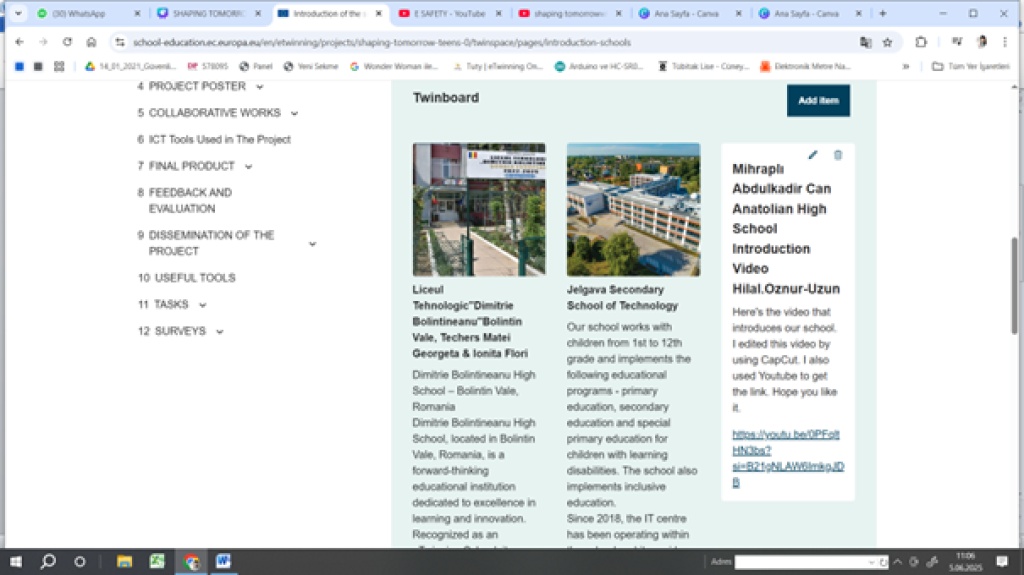
Task: Click the Windows taskbar search icon
Action: [x=48, y=561]
